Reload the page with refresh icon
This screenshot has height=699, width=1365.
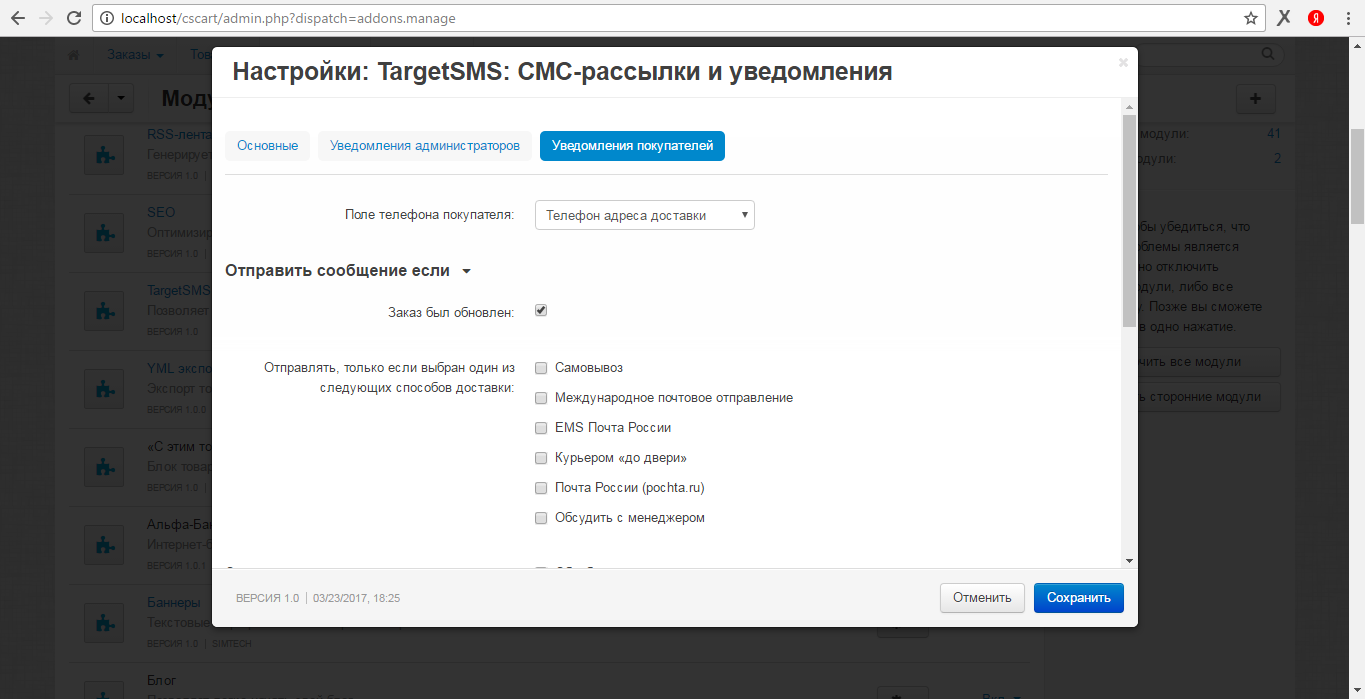coord(74,18)
